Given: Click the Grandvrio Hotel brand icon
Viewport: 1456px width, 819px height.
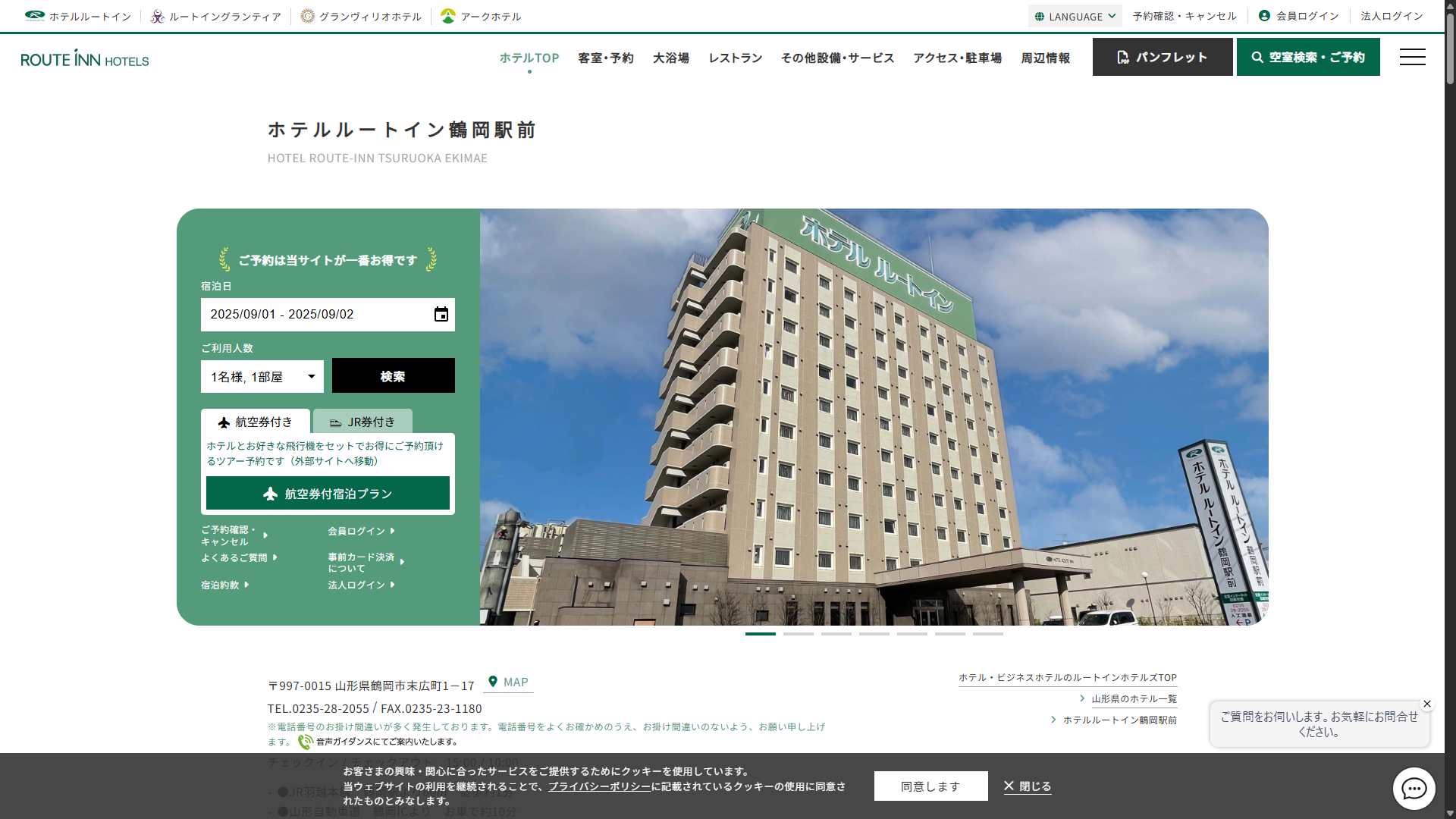Looking at the screenshot, I should click(x=307, y=16).
